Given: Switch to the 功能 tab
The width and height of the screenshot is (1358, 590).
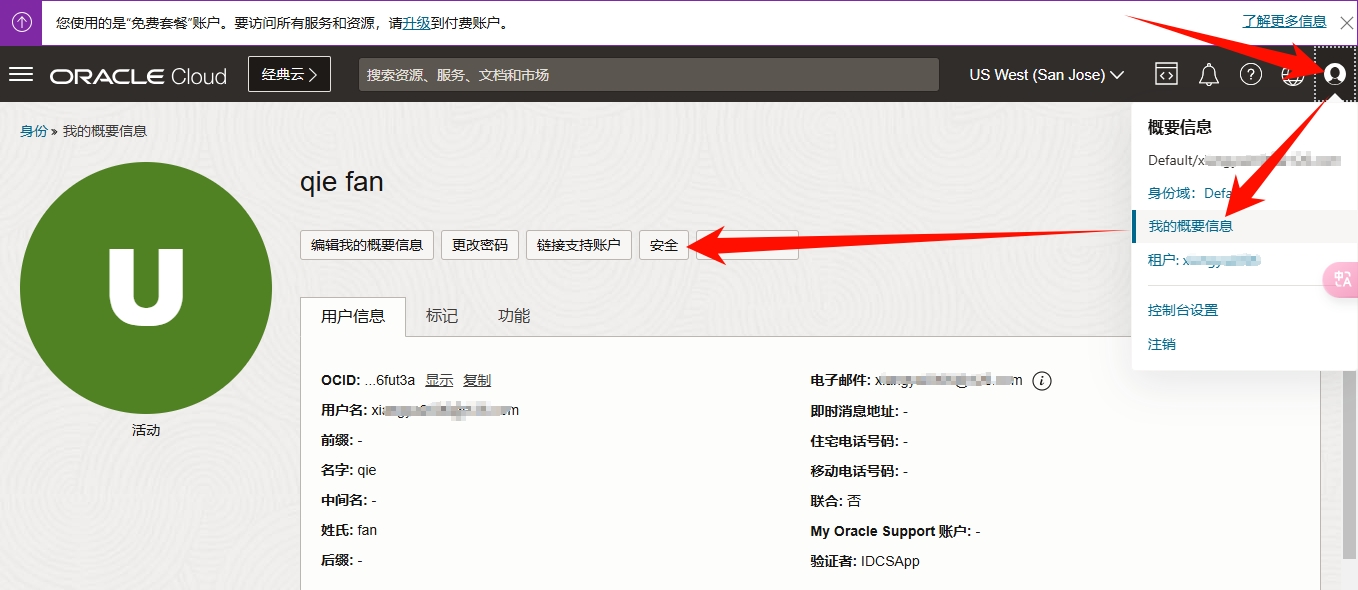Looking at the screenshot, I should (x=514, y=316).
